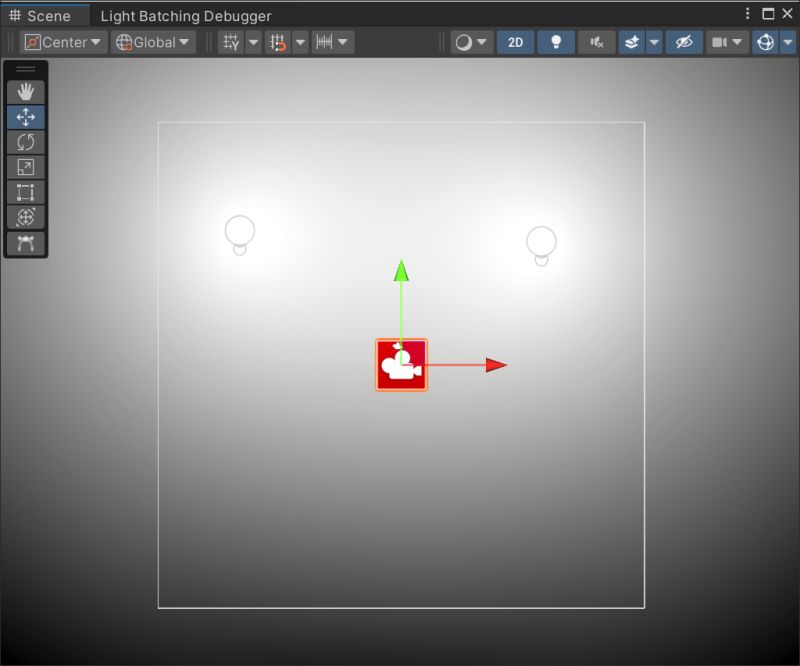Viewport: 800px width, 666px height.
Task: Switch to the Scene tab
Action: tap(46, 16)
